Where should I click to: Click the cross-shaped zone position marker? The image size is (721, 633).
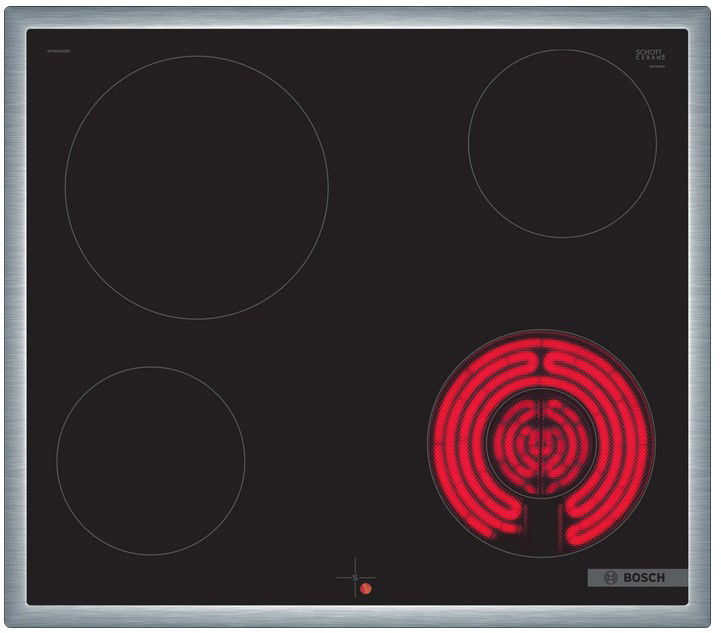[x=354, y=576]
